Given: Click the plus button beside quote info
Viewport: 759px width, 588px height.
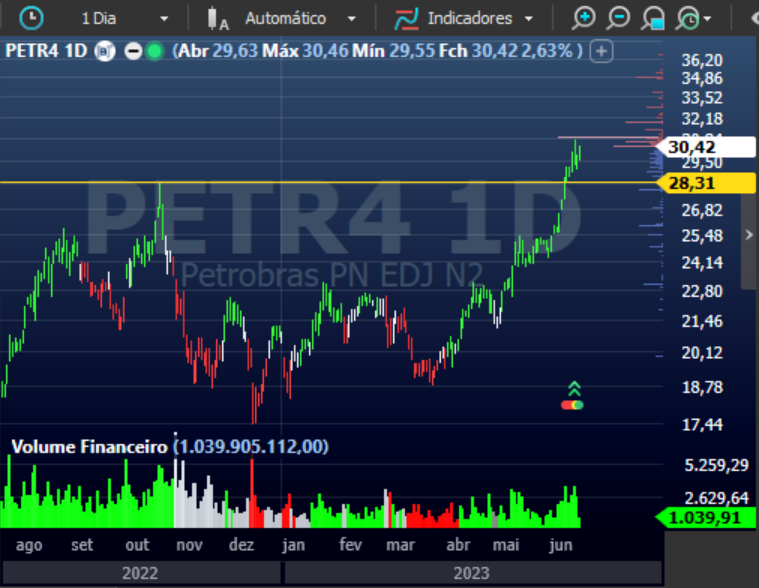Looking at the screenshot, I should tap(601, 51).
